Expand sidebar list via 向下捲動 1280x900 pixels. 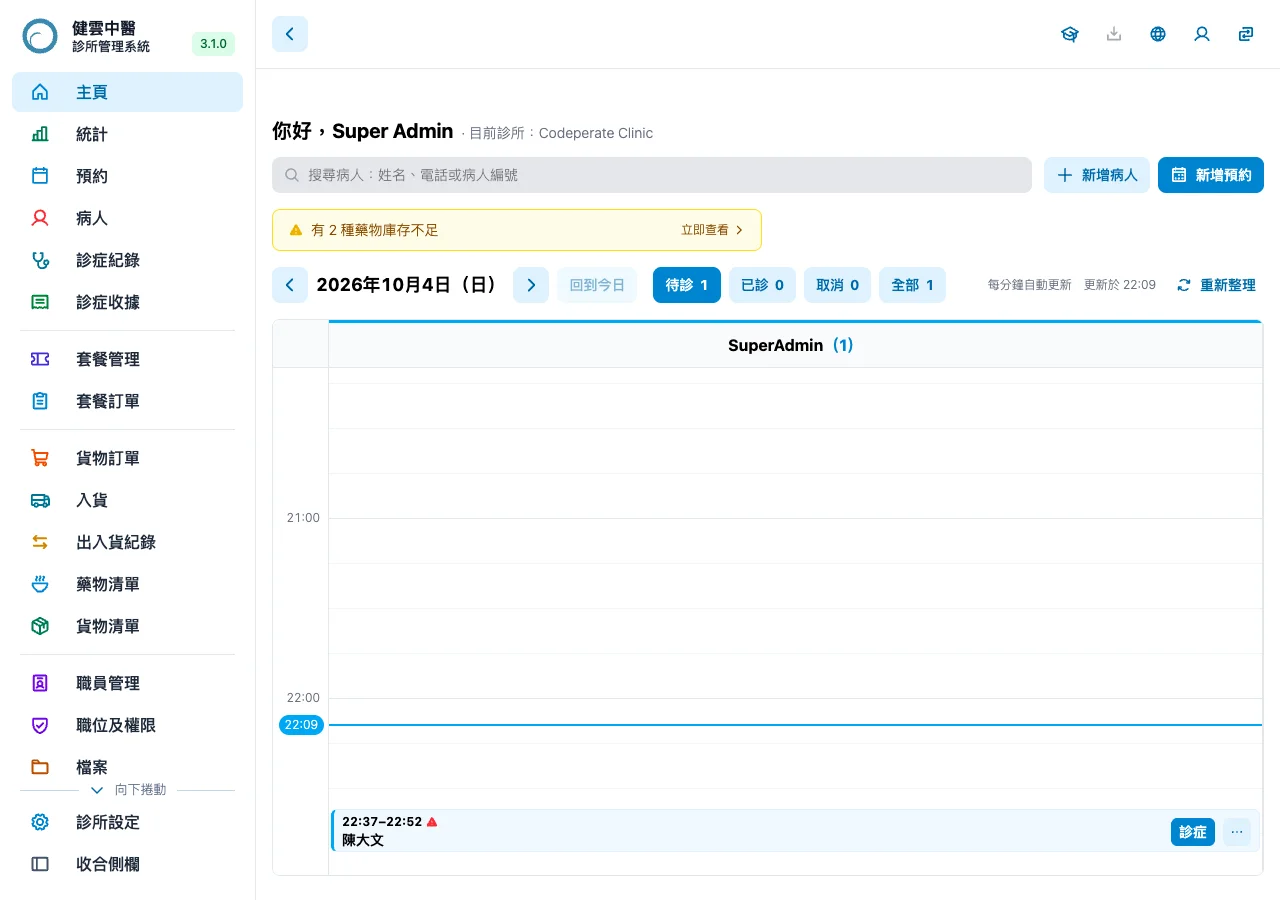pyautogui.click(x=128, y=790)
